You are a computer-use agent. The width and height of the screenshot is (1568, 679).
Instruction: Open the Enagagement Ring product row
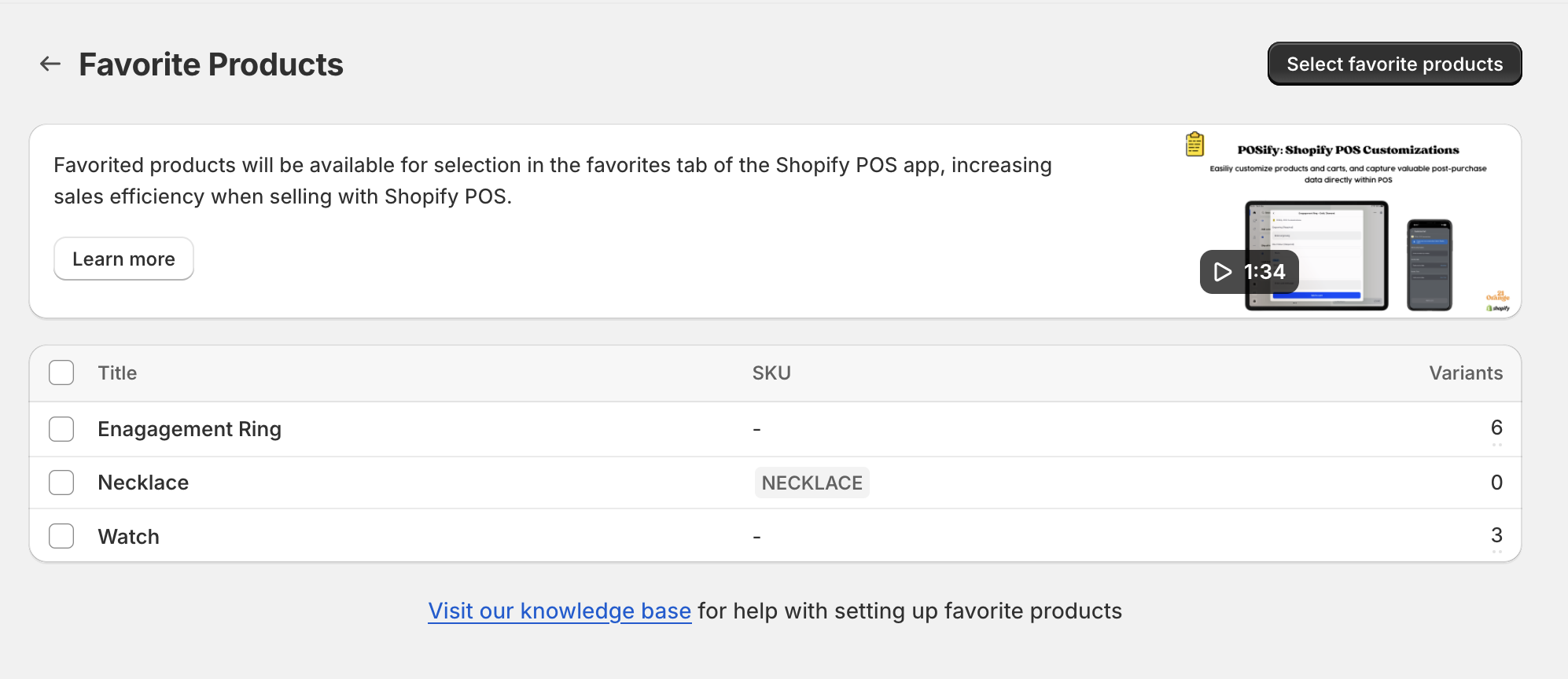[x=775, y=429]
